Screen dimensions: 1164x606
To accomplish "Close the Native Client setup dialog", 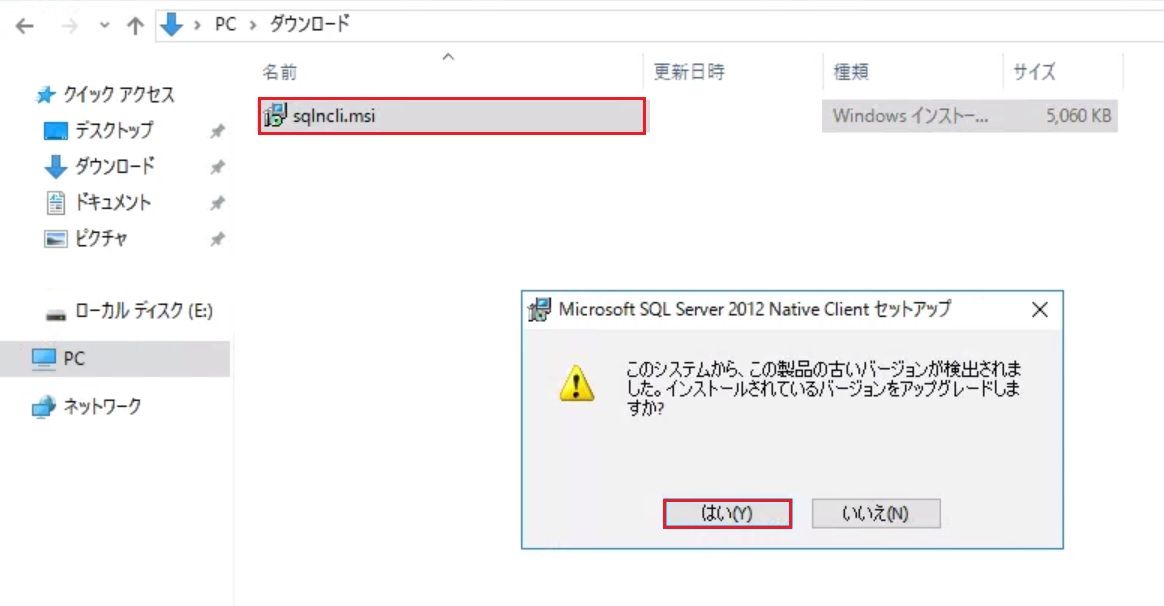I will 1040,310.
